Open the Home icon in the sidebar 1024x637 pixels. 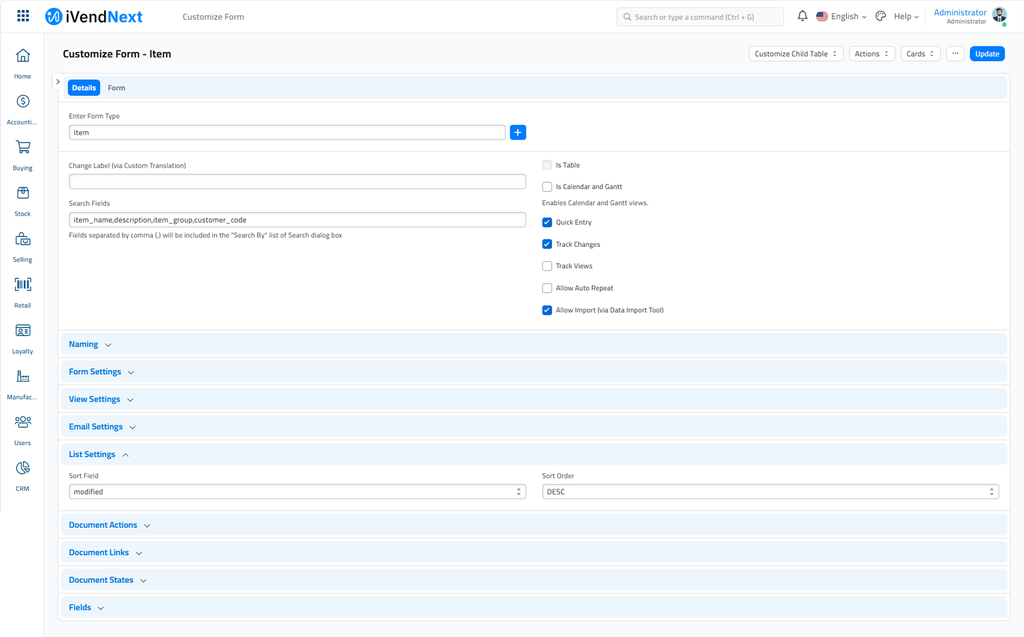tap(22, 58)
